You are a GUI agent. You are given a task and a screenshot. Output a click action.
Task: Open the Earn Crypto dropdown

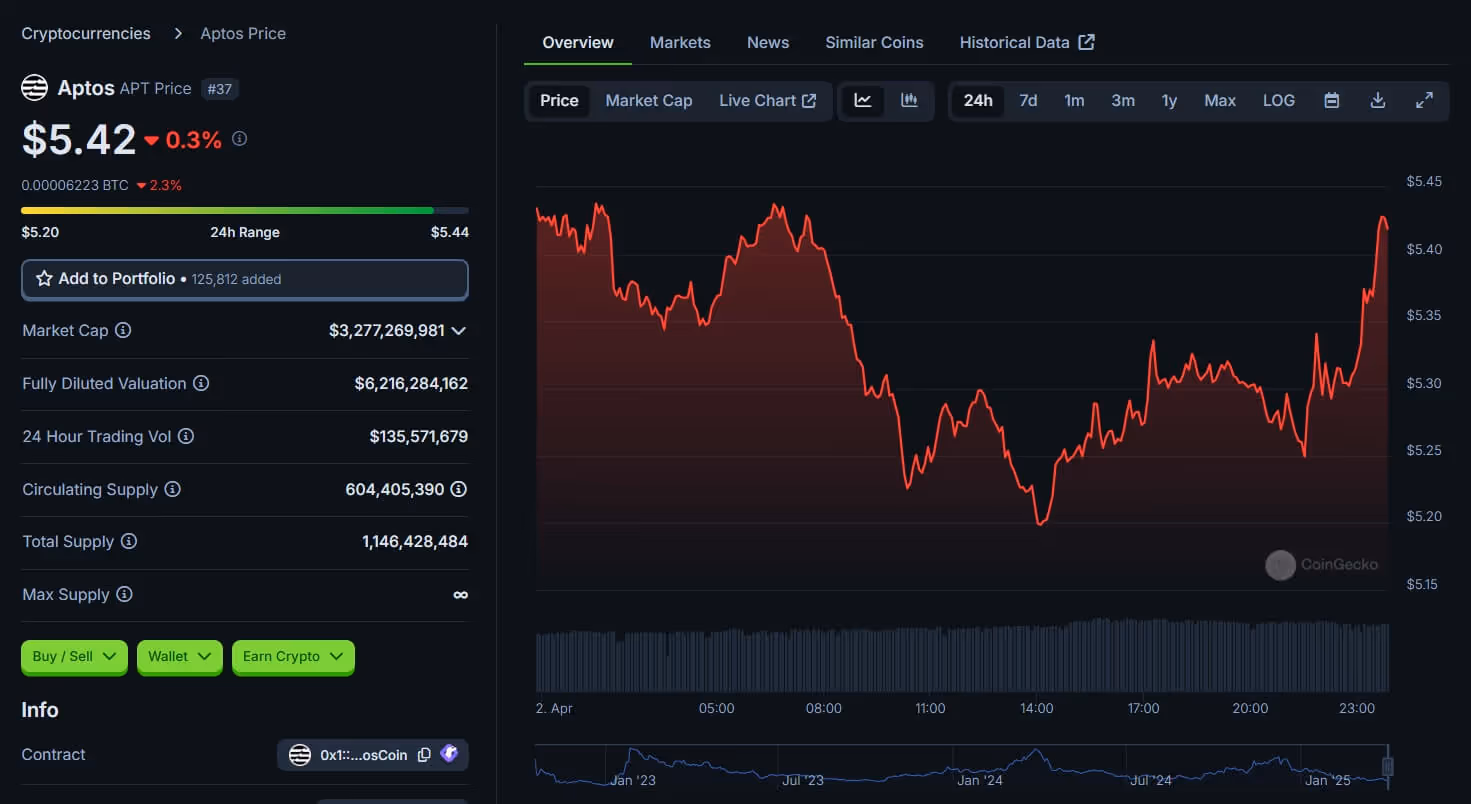pyautogui.click(x=293, y=656)
